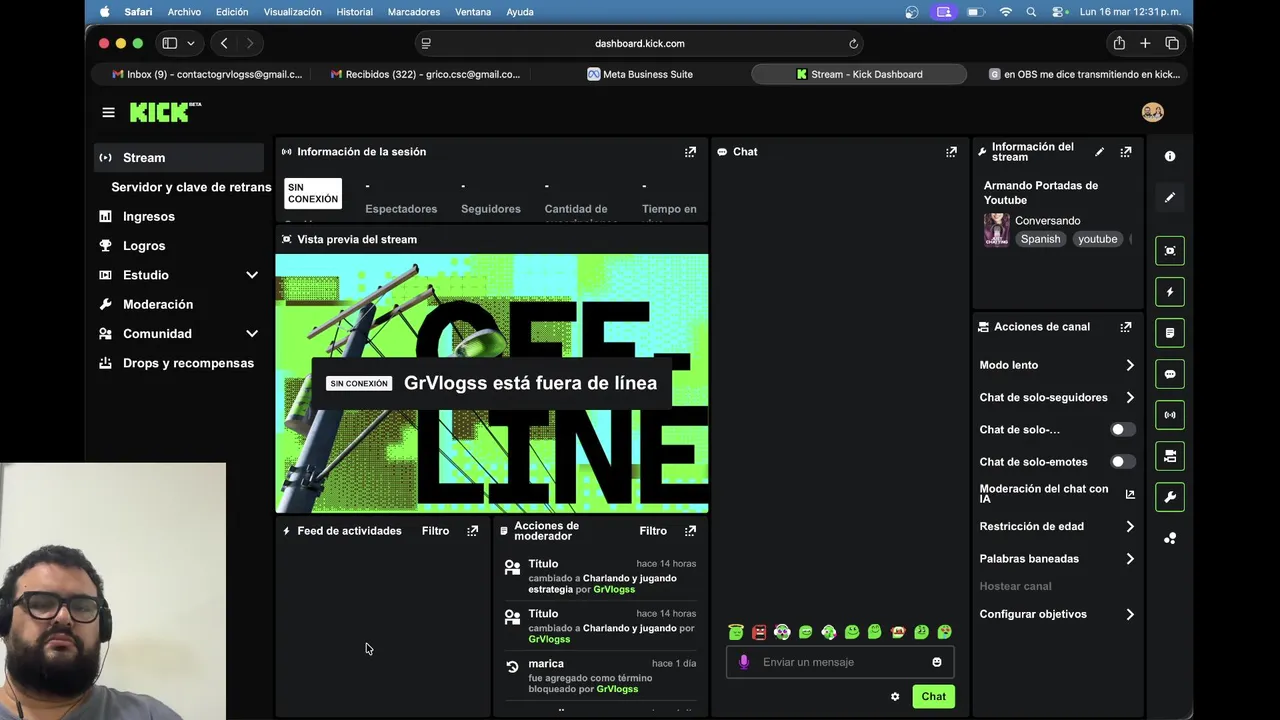Select Stream in the sidebar

(179, 158)
